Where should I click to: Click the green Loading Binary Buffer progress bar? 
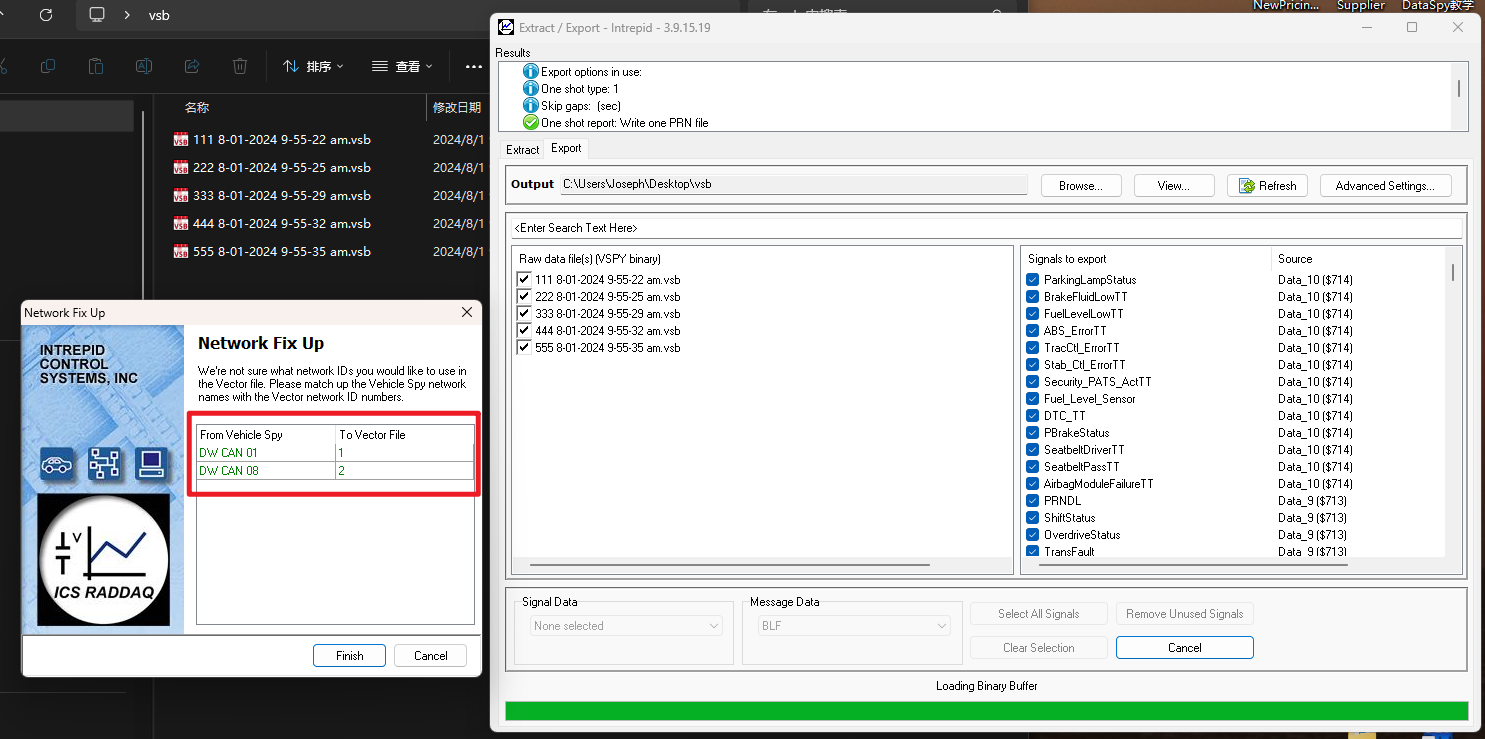click(x=987, y=711)
